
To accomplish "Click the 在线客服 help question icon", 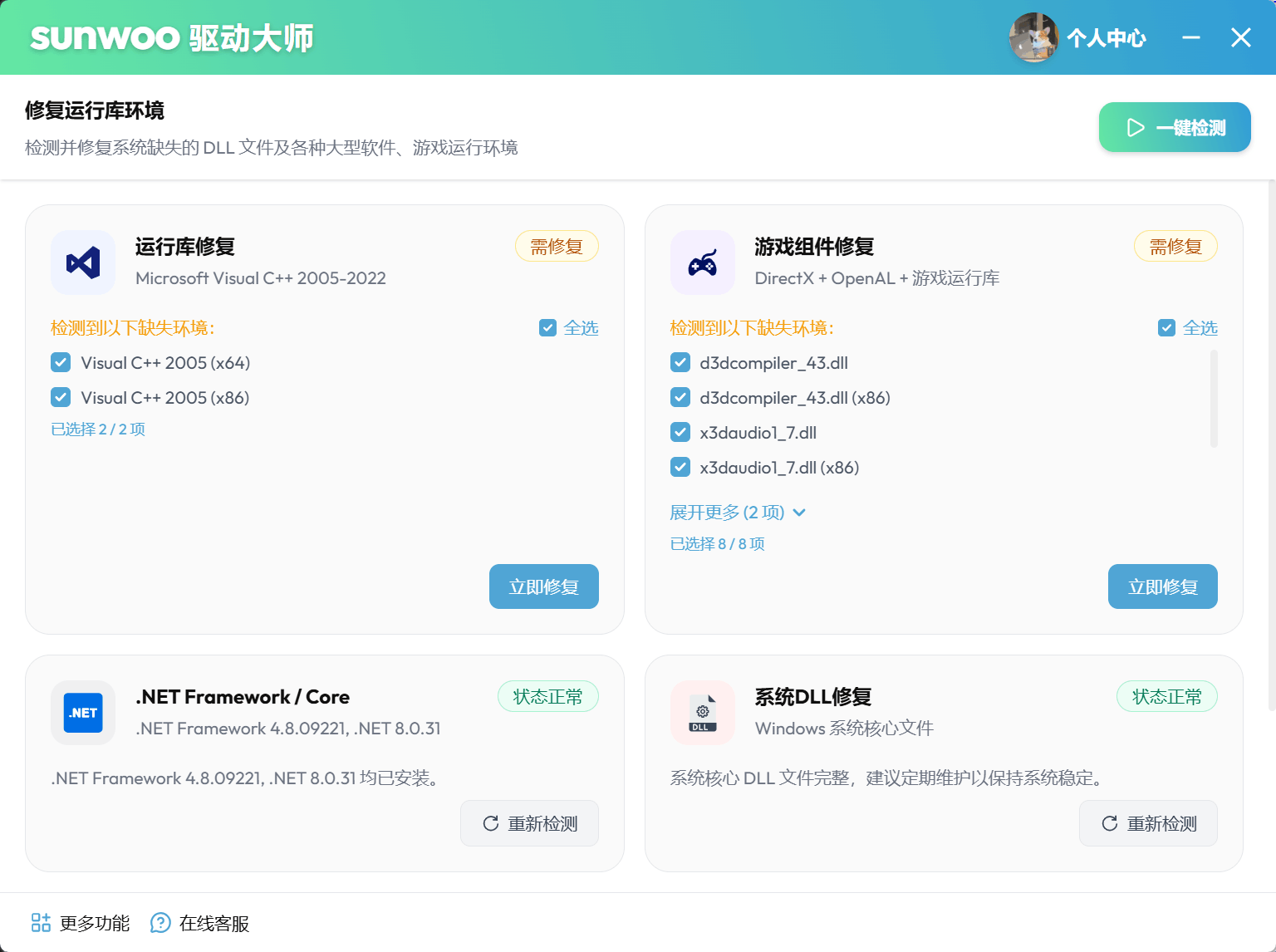I will [x=160, y=923].
